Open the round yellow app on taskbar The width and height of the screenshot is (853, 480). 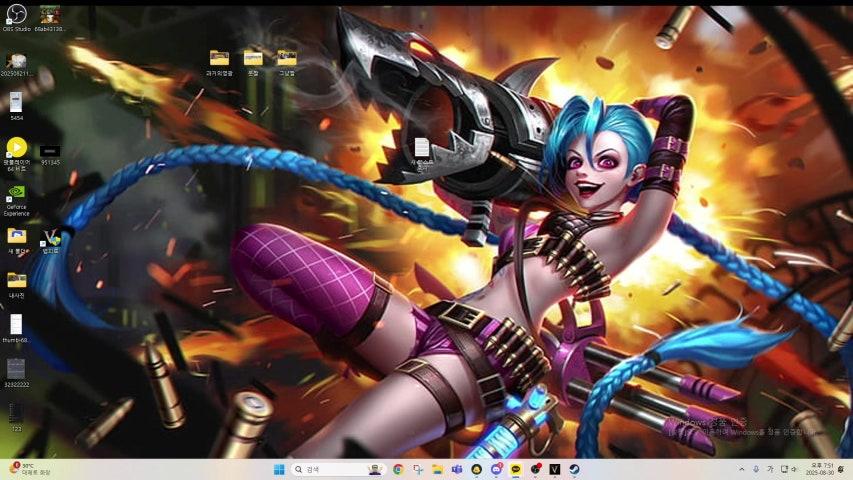(x=477, y=469)
